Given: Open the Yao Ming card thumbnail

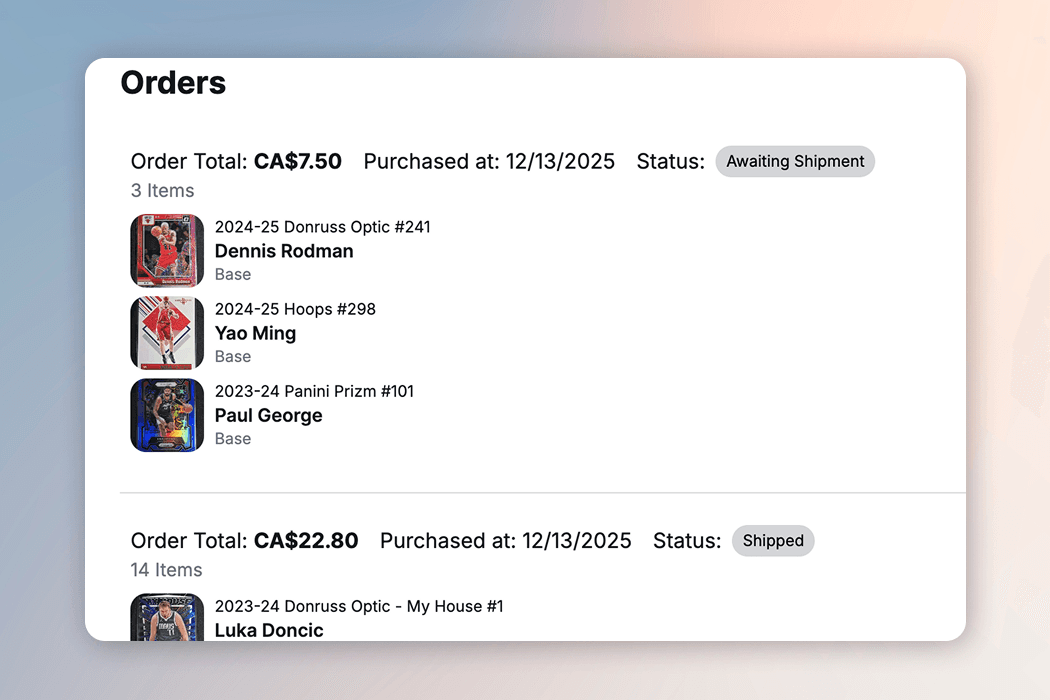Looking at the screenshot, I should coord(167,333).
